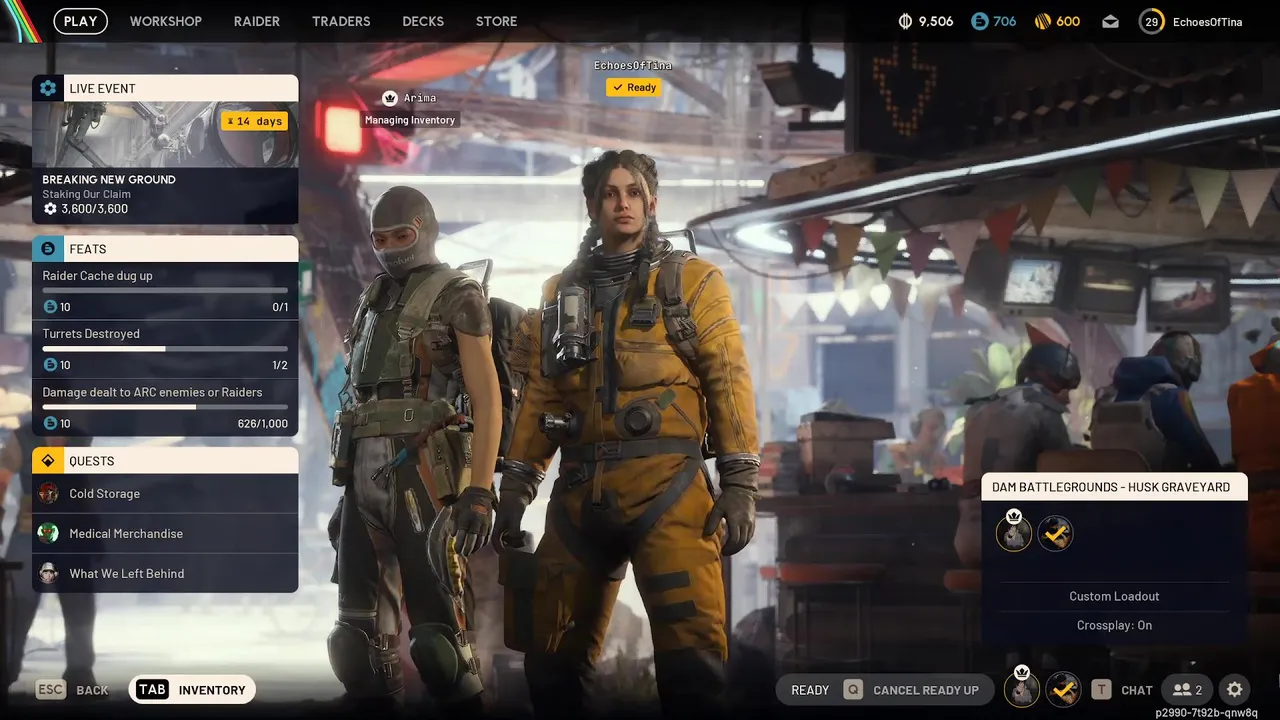
Task: Open the mail inbox icon
Action: pyautogui.click(x=1111, y=21)
